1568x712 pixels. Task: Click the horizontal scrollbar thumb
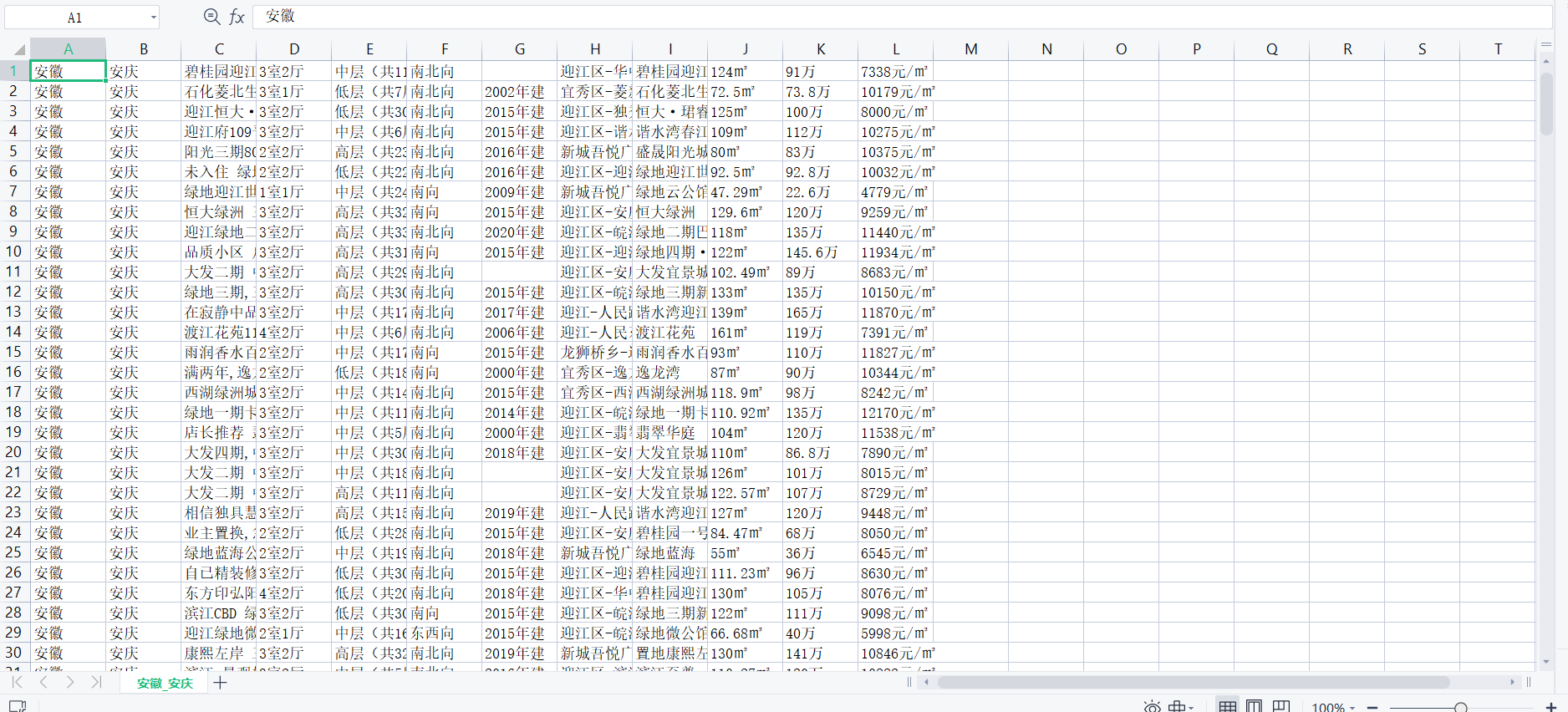1194,682
